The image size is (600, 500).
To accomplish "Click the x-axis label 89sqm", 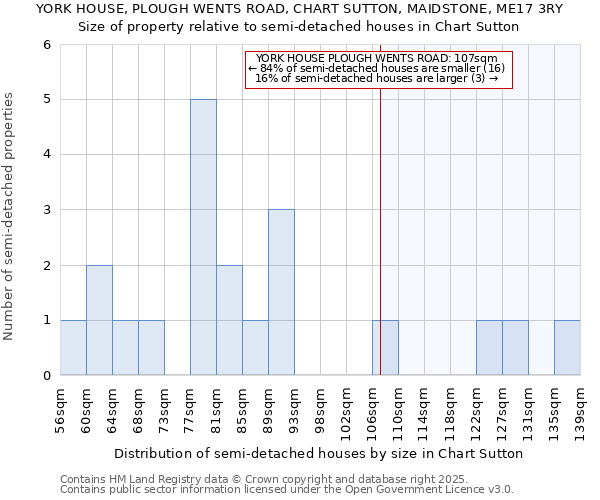I will coord(268,411).
